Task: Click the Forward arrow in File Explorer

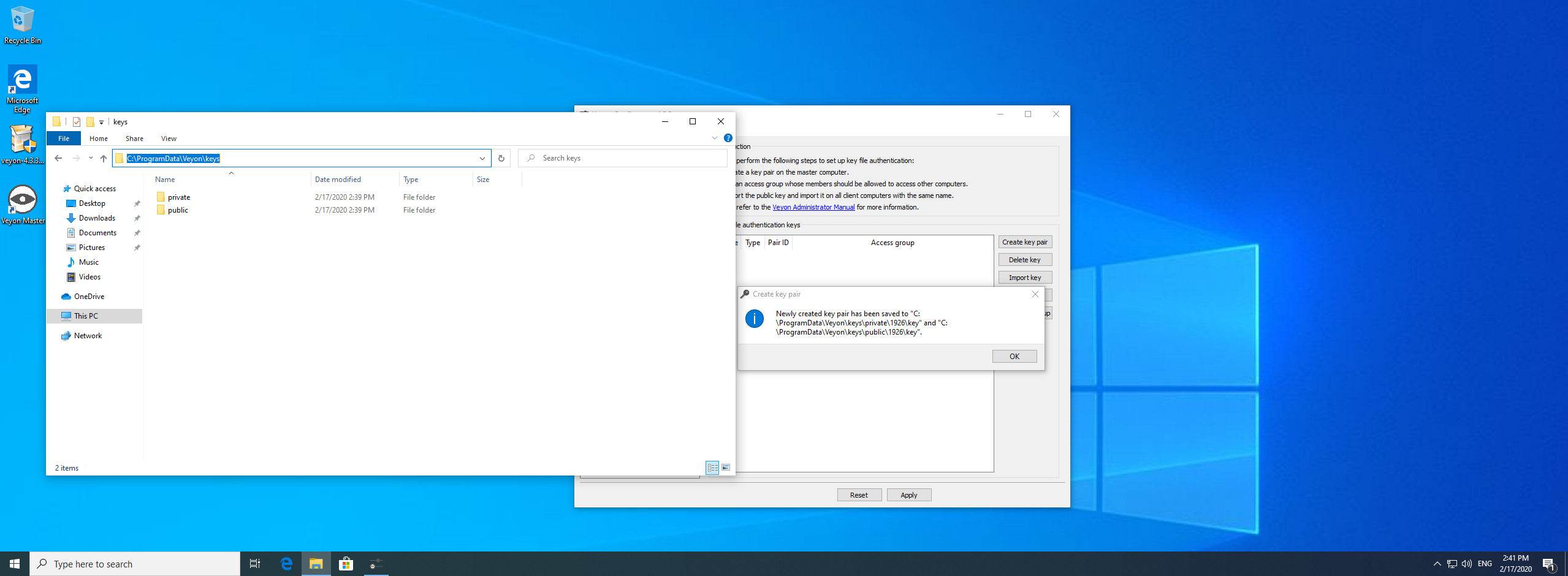Action: coord(76,158)
